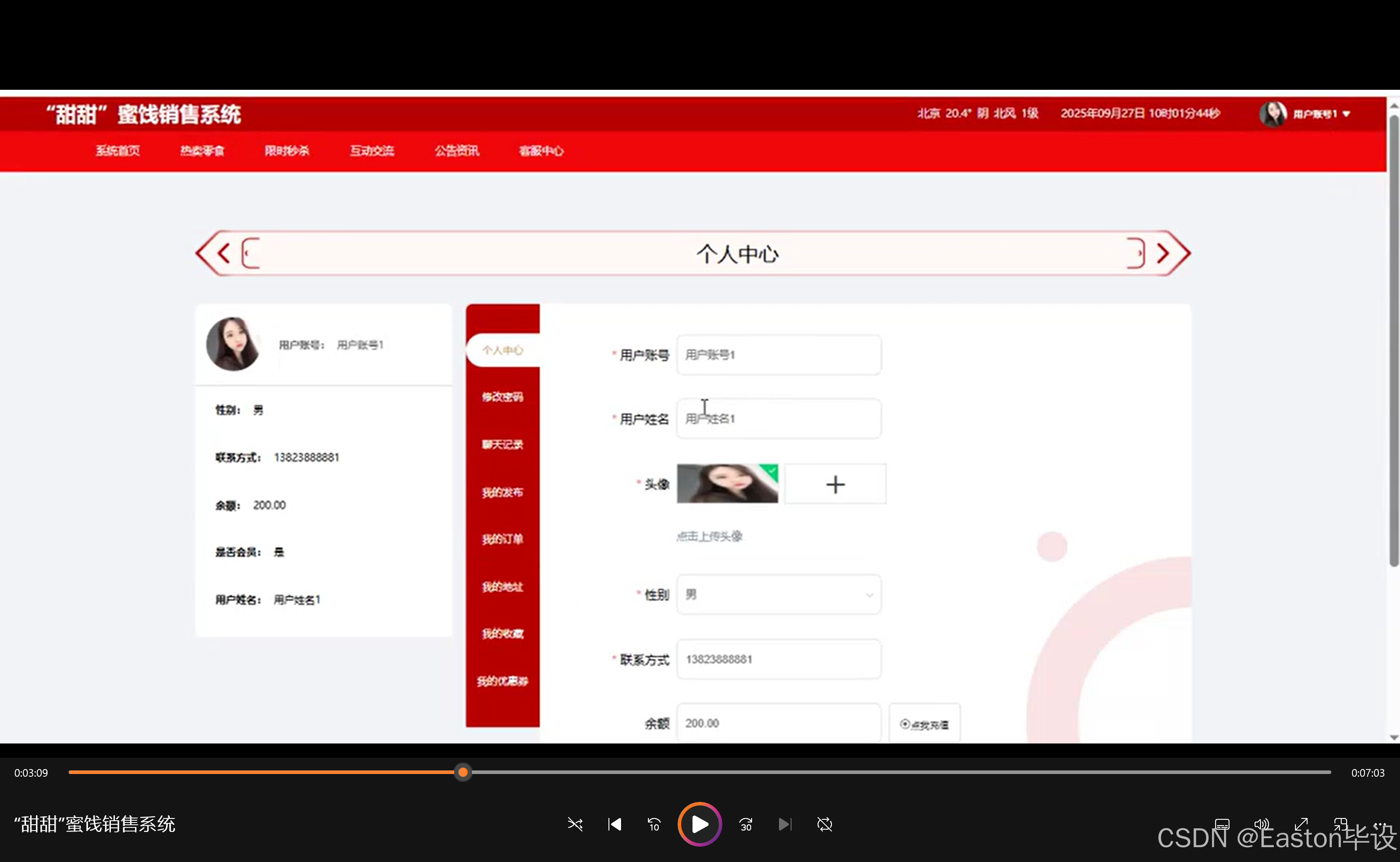Screen dimensions: 1400x862
Task: Open the 限时秒杀 navigation item
Action: (x=287, y=151)
